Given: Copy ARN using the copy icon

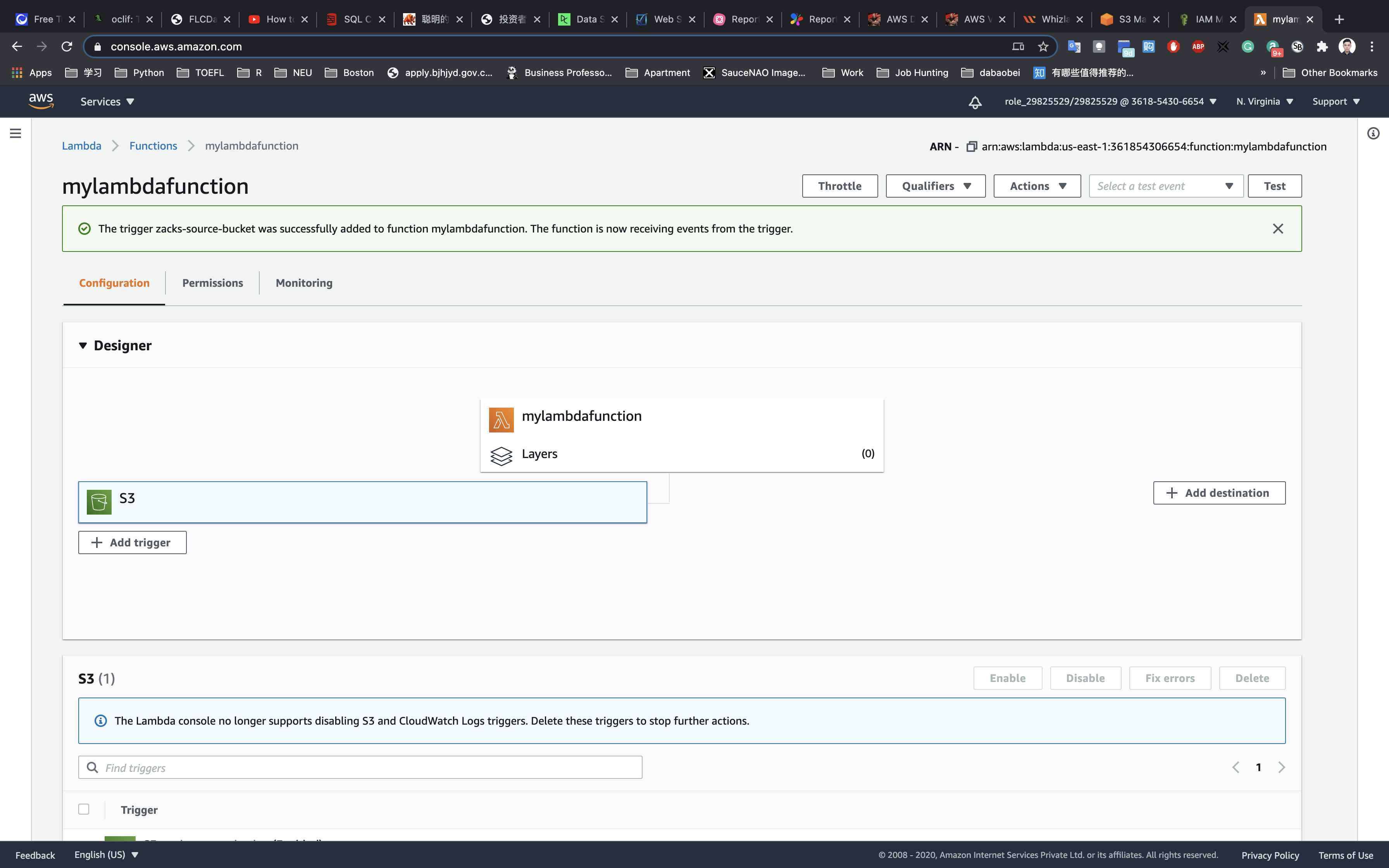Looking at the screenshot, I should tap(971, 146).
